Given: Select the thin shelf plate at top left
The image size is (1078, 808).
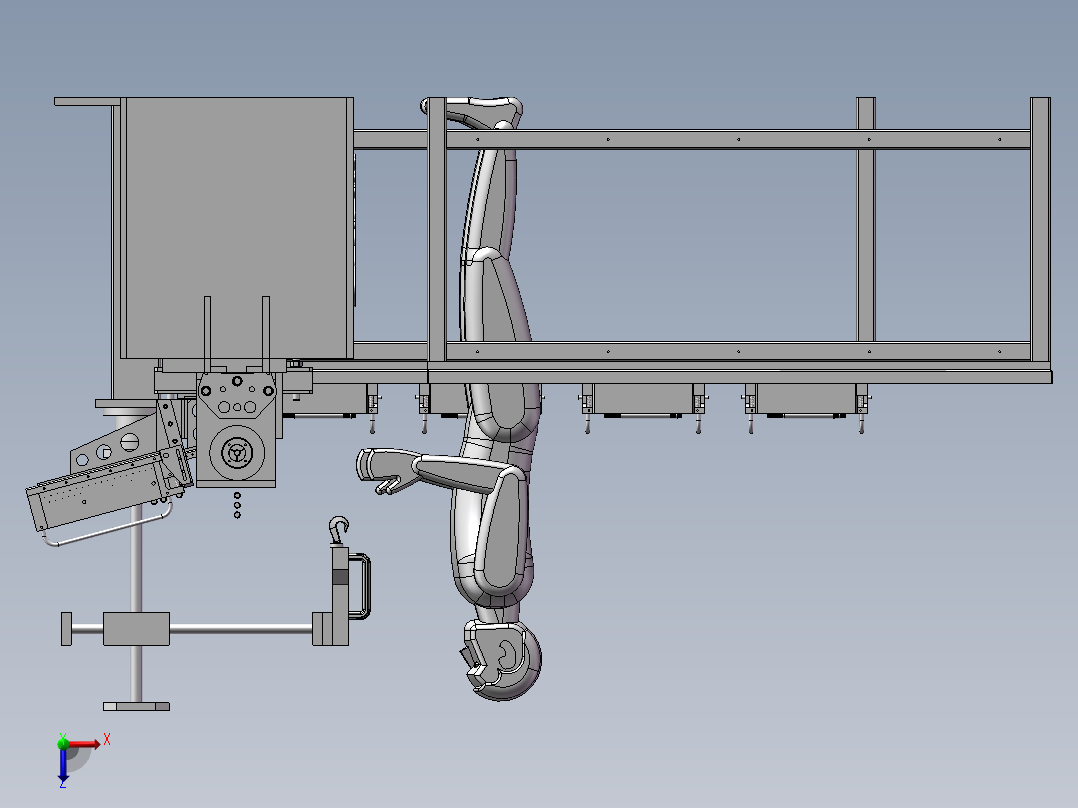Looking at the screenshot, I should 87,102.
